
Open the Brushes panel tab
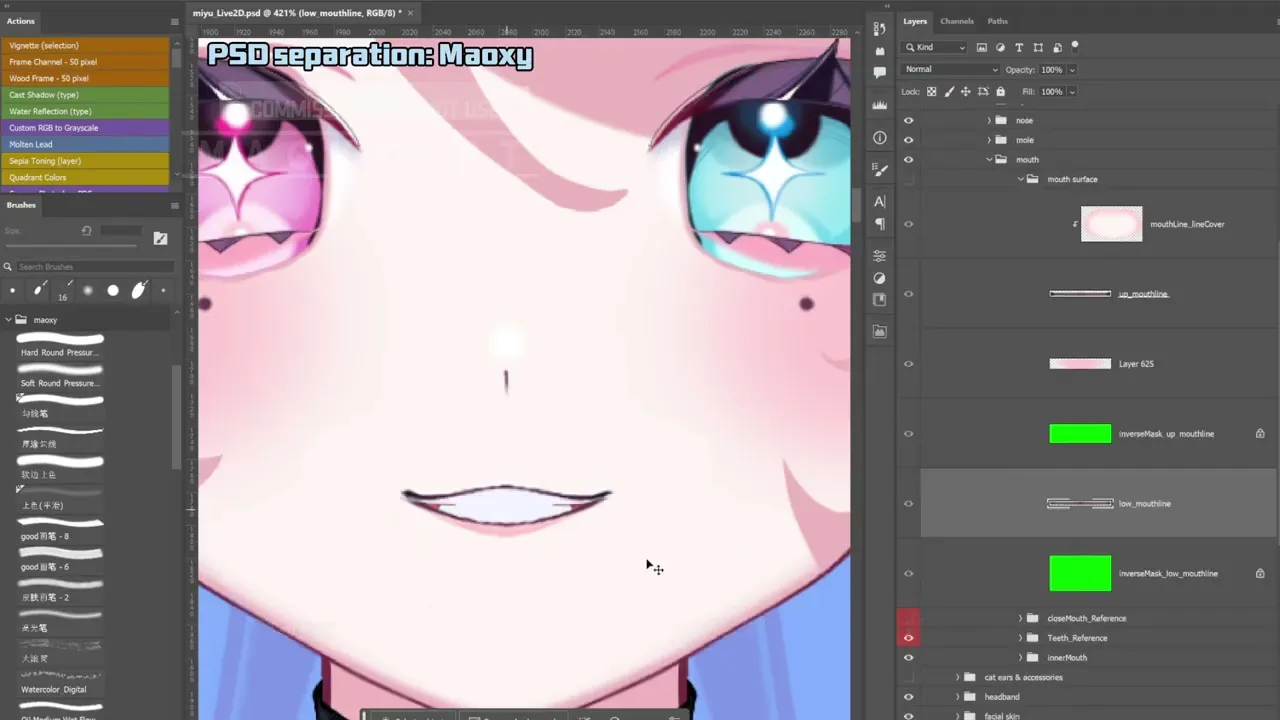coord(21,205)
